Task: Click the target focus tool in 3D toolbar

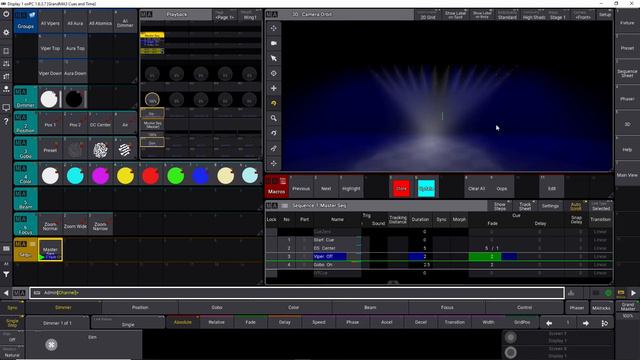Action: coord(273,73)
